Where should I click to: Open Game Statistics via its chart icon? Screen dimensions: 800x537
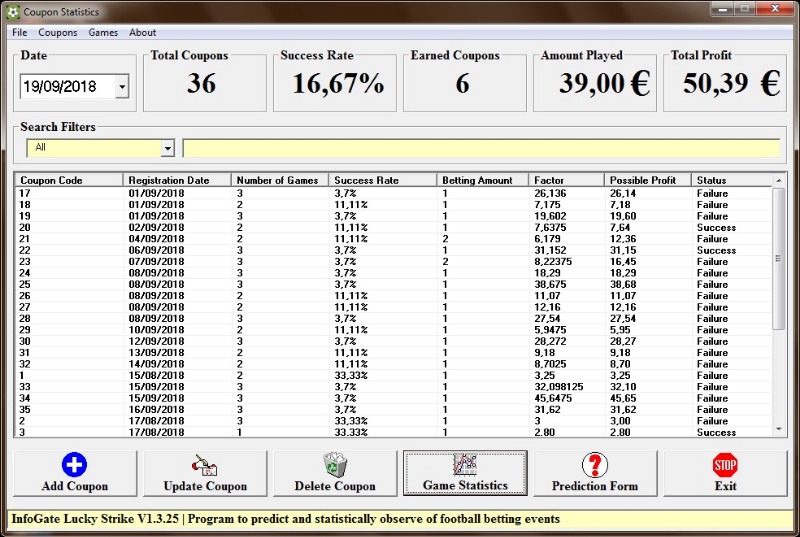pyautogui.click(x=464, y=465)
